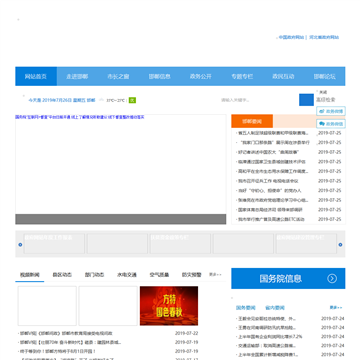Screen dimensions: 360x360
Task: Open the 政务公开 navigation item
Action: click(201, 76)
